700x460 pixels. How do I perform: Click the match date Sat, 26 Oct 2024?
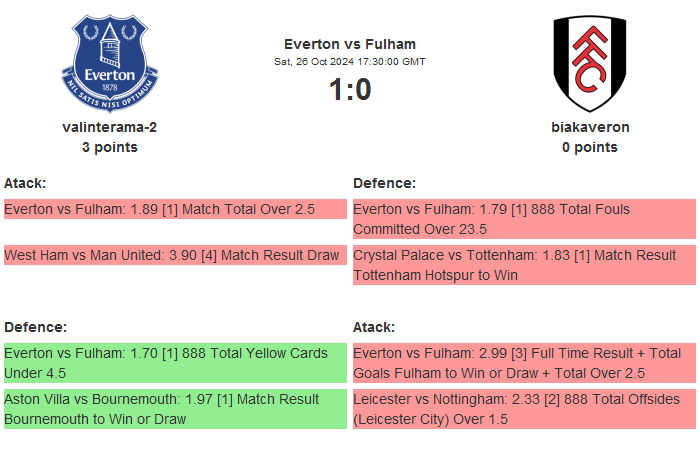[x=350, y=62]
